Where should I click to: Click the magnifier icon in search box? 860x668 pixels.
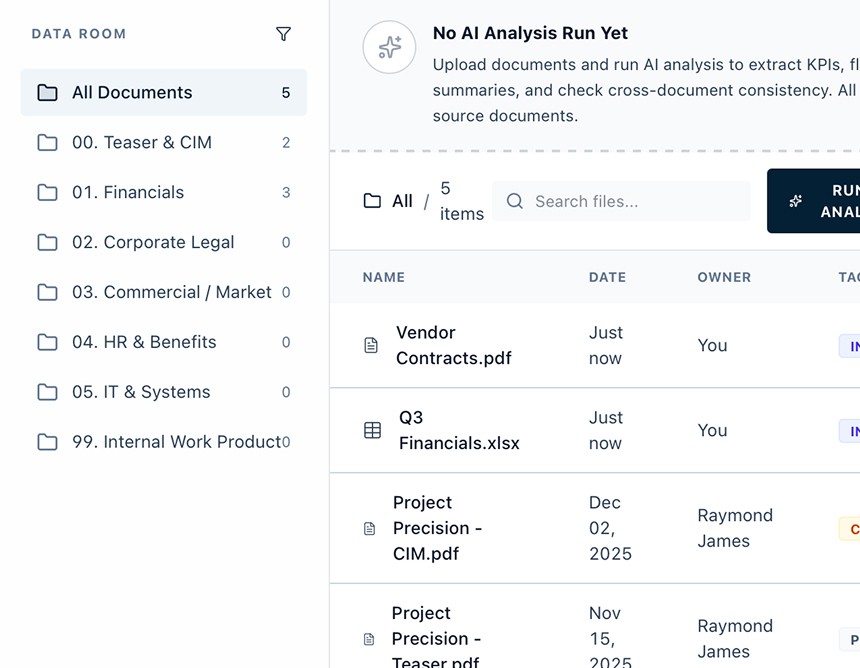pyautogui.click(x=514, y=201)
